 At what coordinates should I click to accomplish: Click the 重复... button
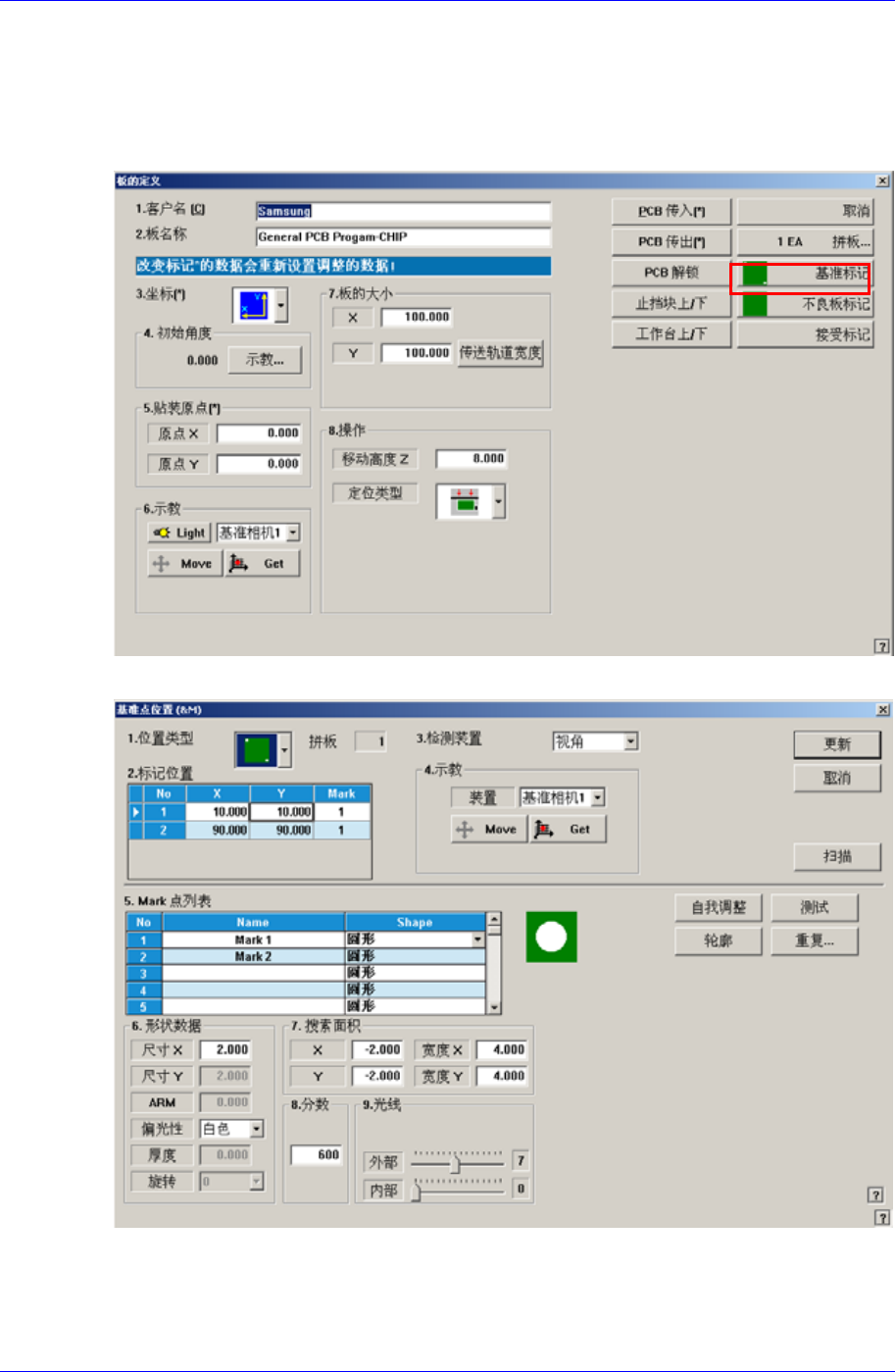(815, 941)
